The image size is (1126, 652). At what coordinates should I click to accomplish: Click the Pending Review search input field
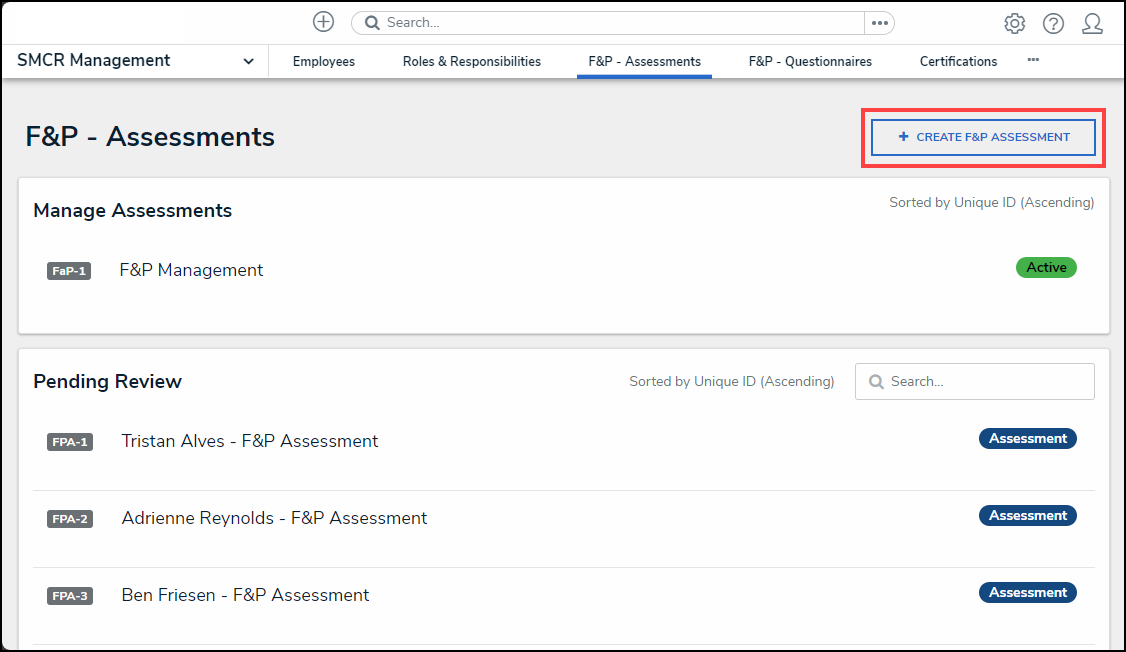click(975, 381)
